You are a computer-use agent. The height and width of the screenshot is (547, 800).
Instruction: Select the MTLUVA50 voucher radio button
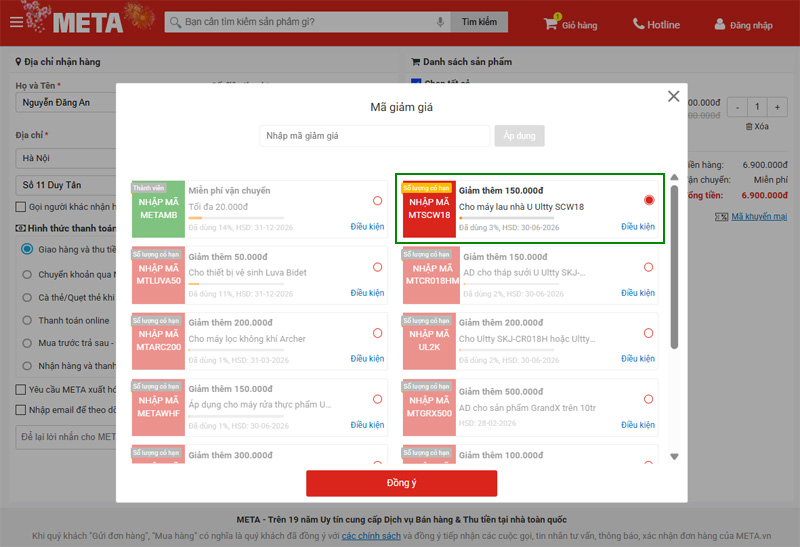click(377, 267)
